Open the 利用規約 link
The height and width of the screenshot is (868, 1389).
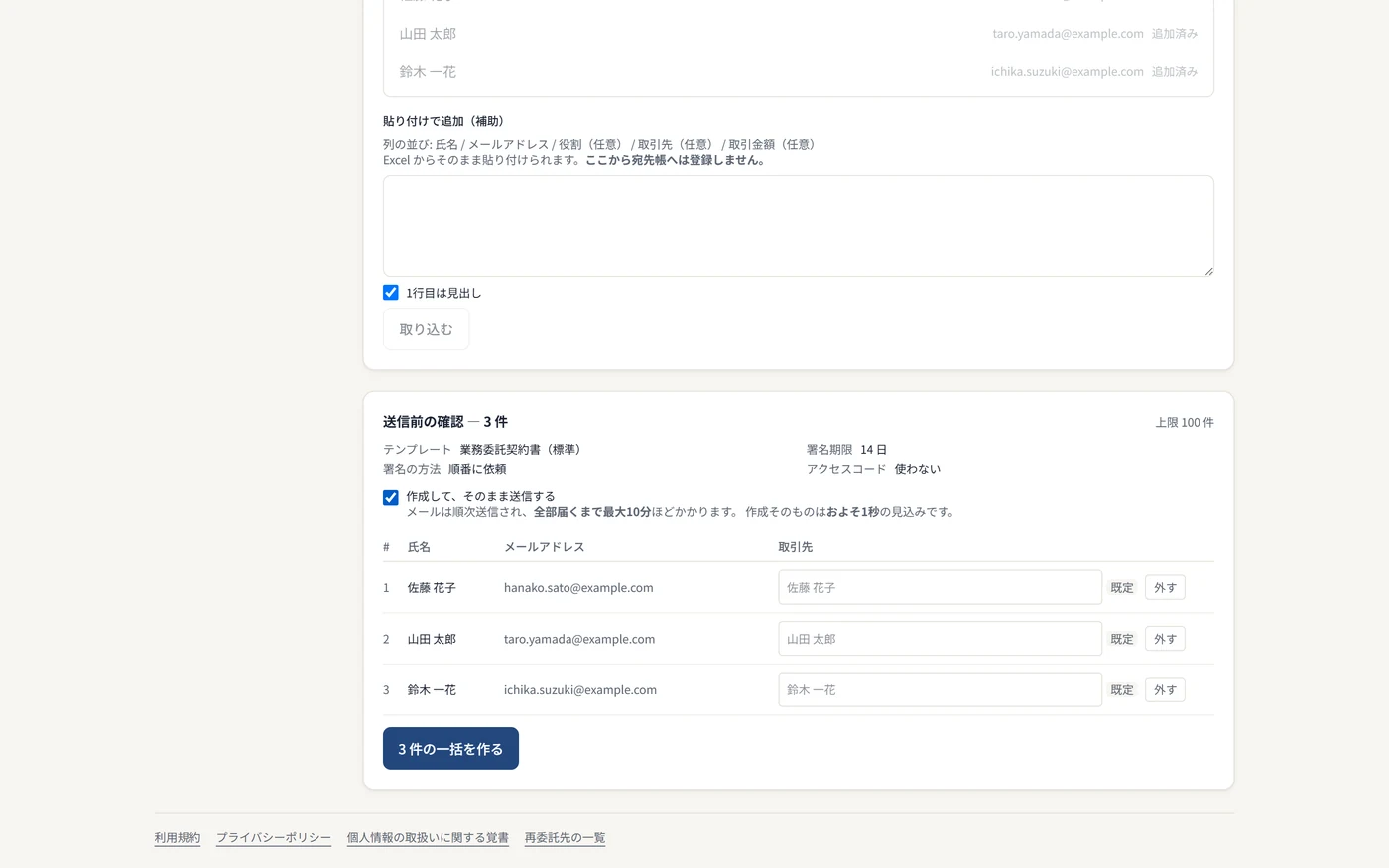(178, 838)
